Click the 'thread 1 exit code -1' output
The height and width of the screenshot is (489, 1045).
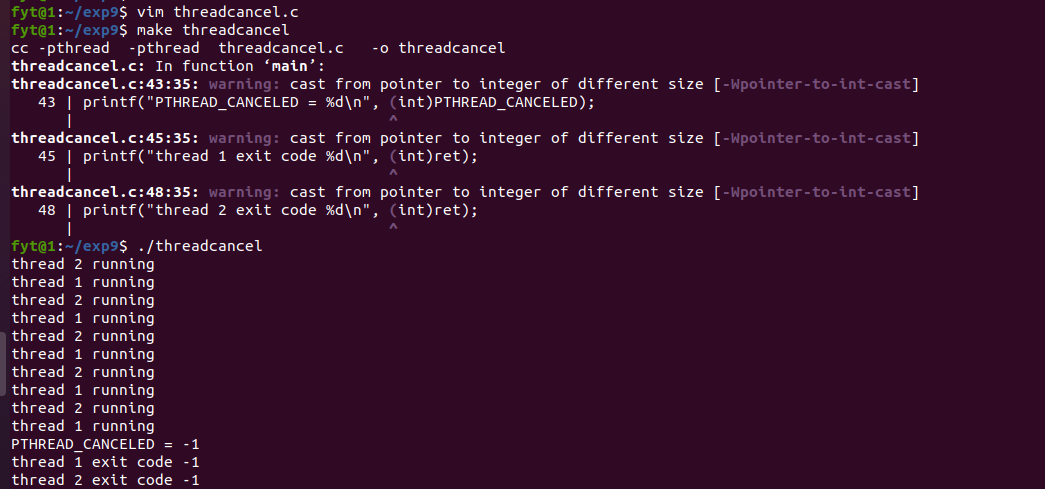[105, 462]
